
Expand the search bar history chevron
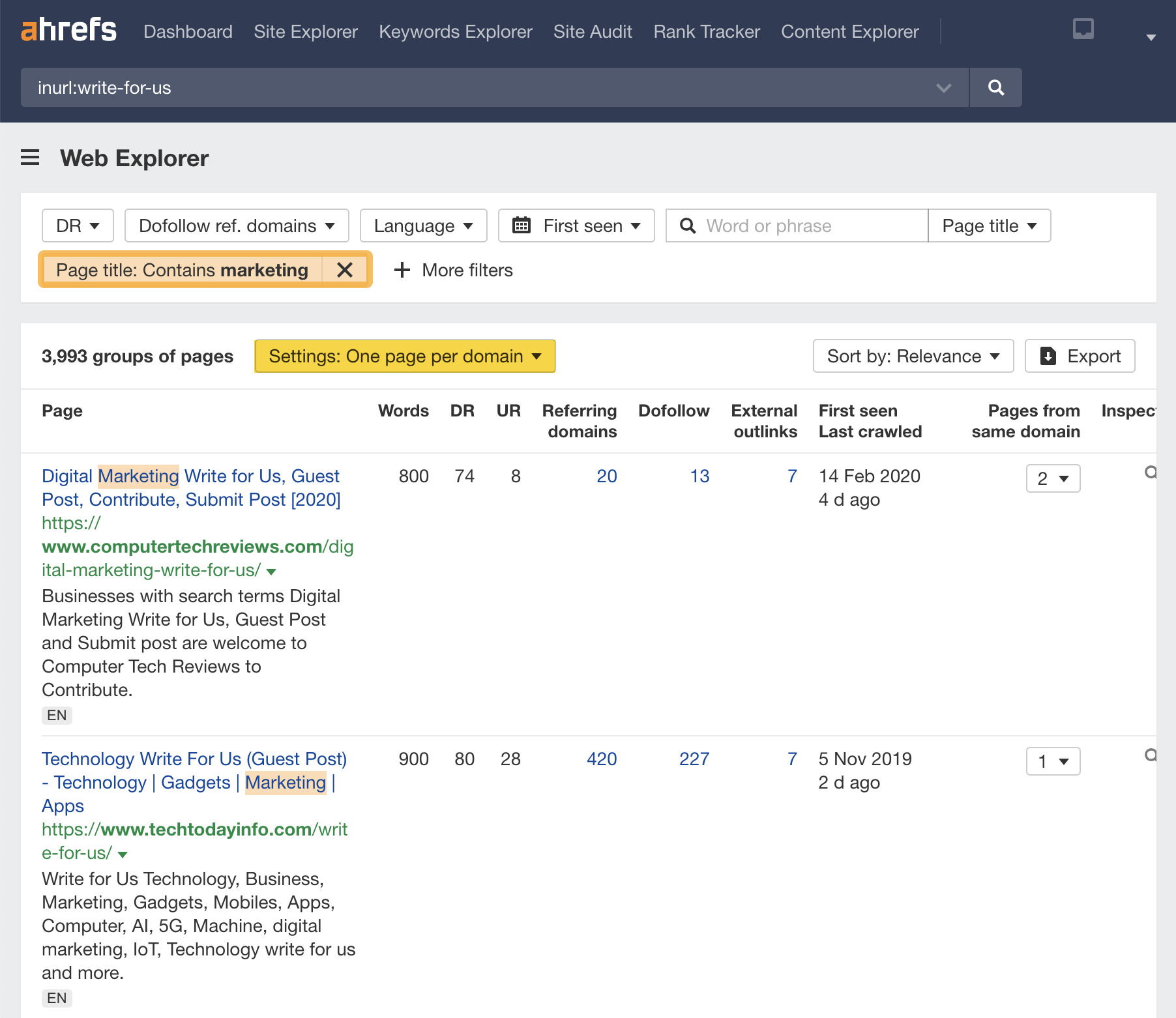(x=943, y=87)
